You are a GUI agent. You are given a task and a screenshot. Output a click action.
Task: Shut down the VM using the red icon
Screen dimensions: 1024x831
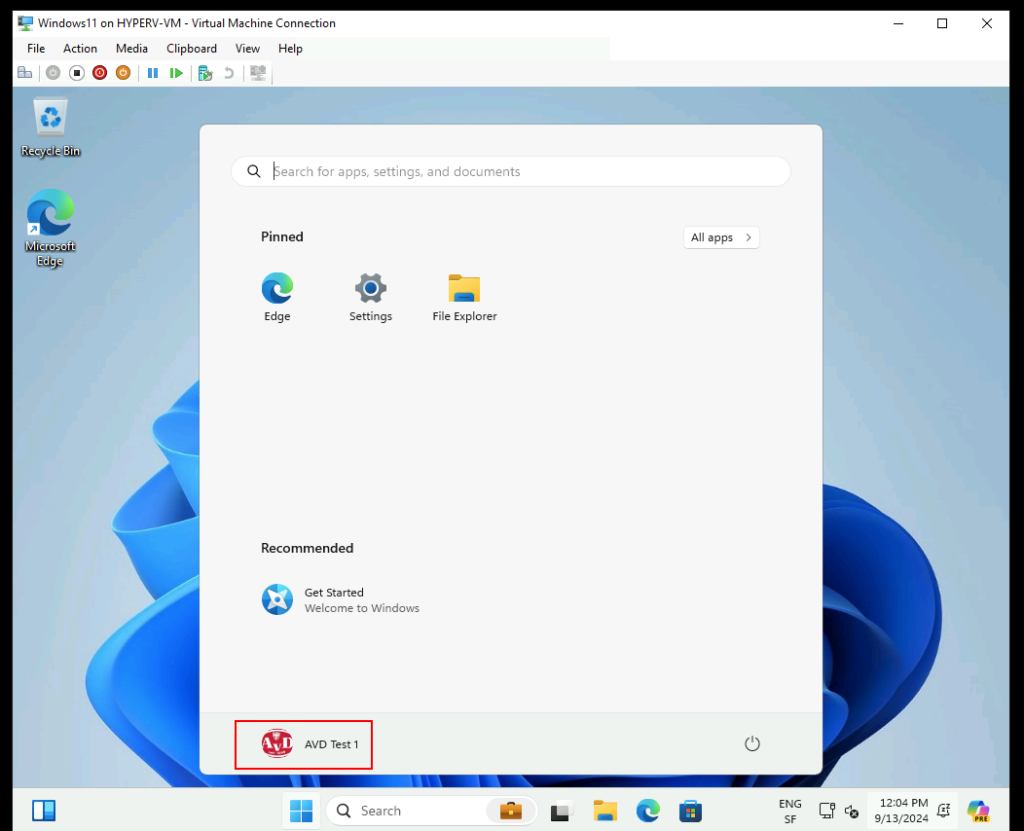[100, 73]
